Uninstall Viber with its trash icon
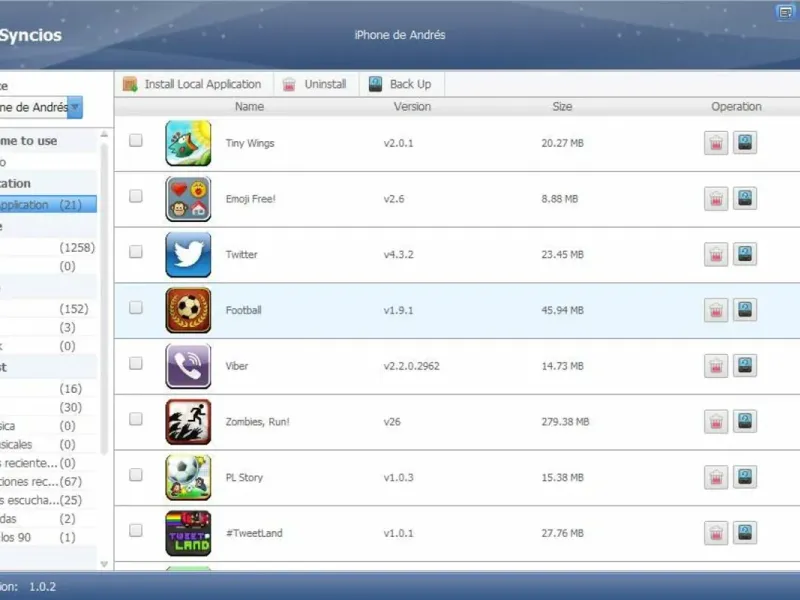800x600 pixels. click(x=716, y=366)
